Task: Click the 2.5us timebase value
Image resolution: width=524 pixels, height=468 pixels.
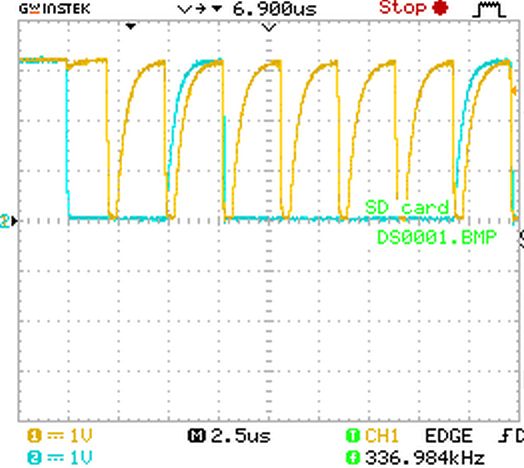Action: point(241,436)
